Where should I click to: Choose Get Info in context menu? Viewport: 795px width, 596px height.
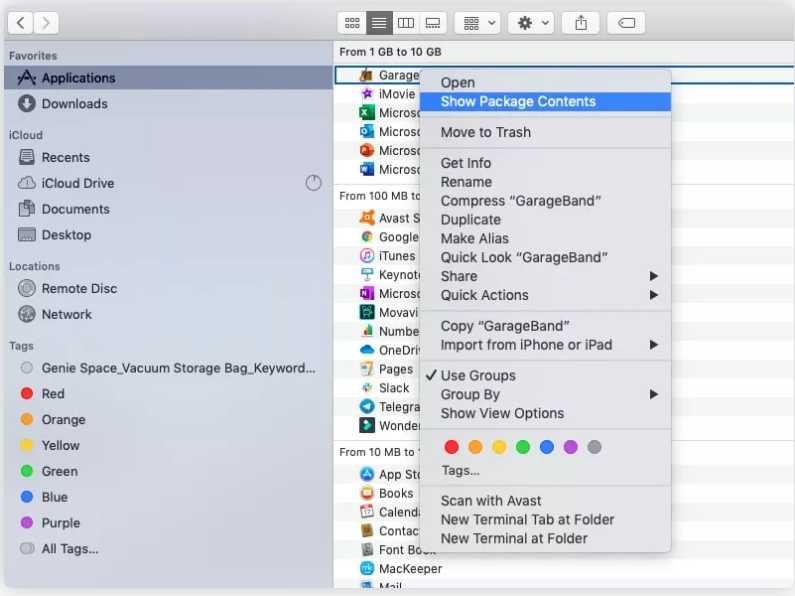click(546, 163)
